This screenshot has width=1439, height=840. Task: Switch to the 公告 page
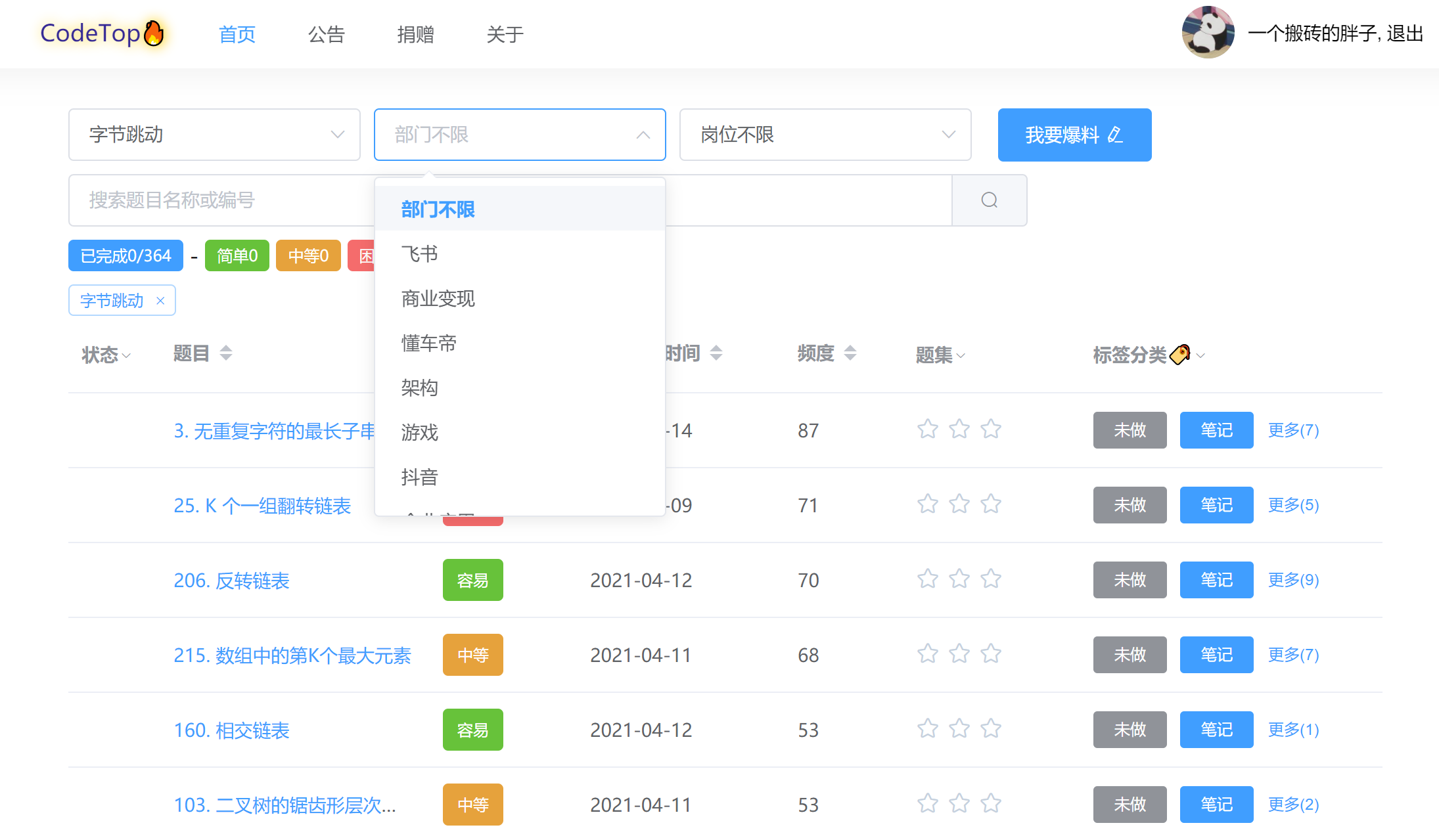coord(327,34)
